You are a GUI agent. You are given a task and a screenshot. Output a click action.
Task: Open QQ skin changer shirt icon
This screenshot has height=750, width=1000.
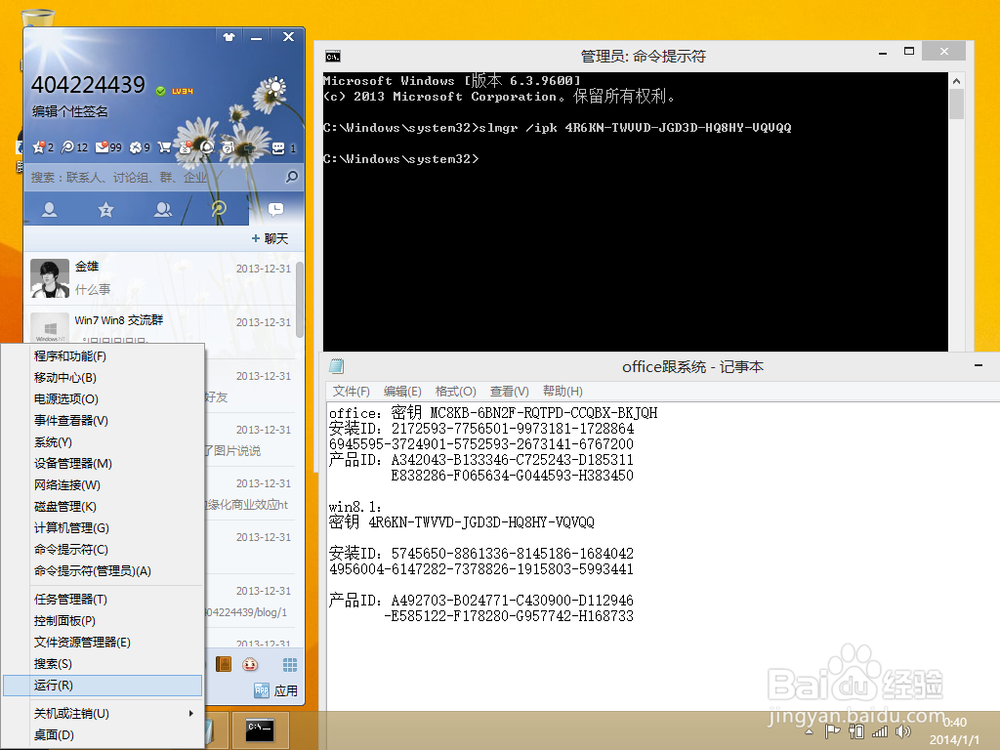(x=229, y=37)
